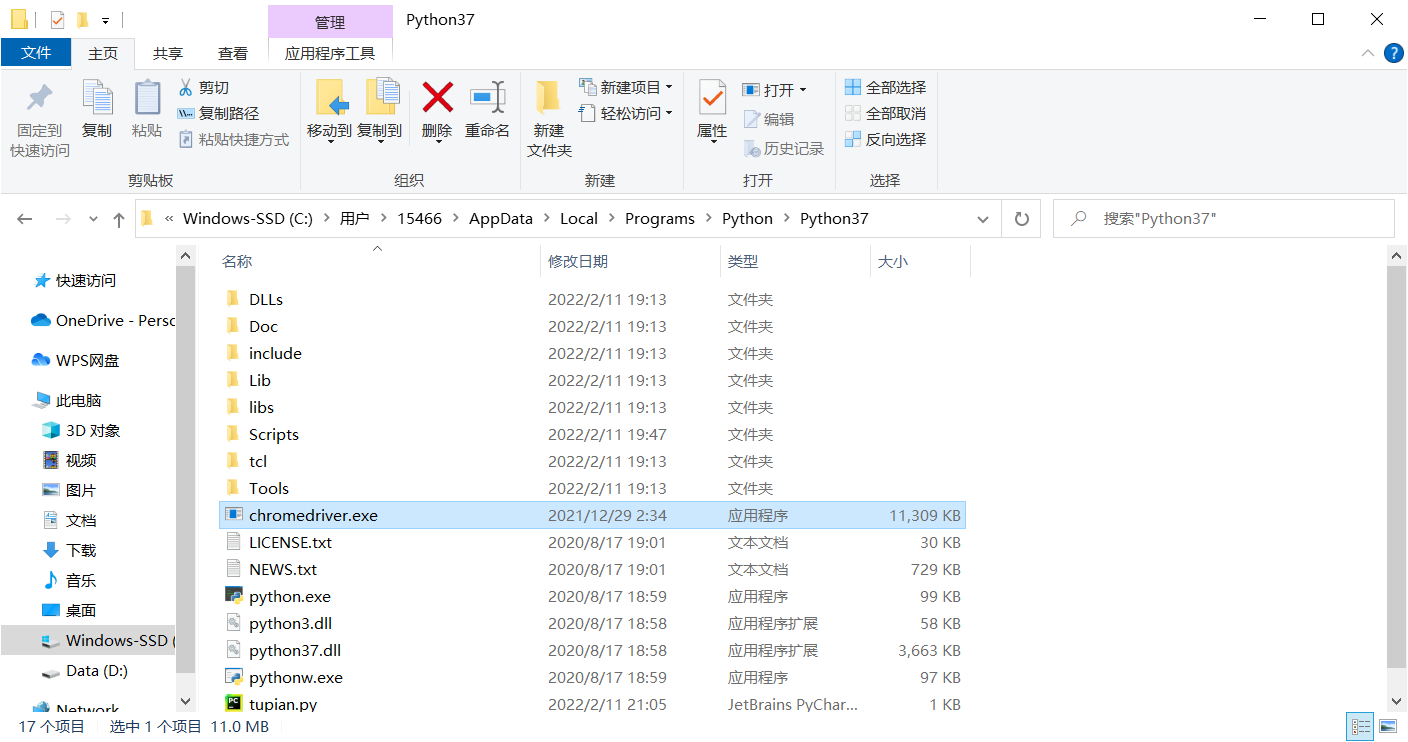The image size is (1408, 742).
Task: Open the Open (打开) dropdown arrow
Action: (x=803, y=90)
